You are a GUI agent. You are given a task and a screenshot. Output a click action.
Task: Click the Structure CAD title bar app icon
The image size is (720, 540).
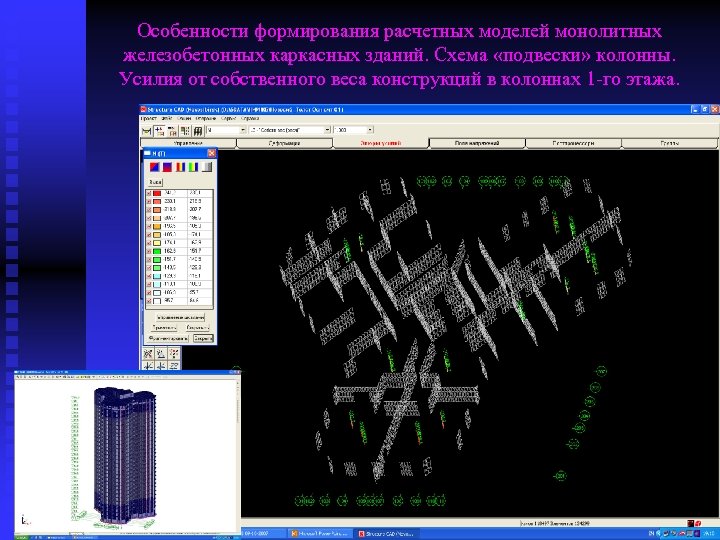pyautogui.click(x=143, y=110)
